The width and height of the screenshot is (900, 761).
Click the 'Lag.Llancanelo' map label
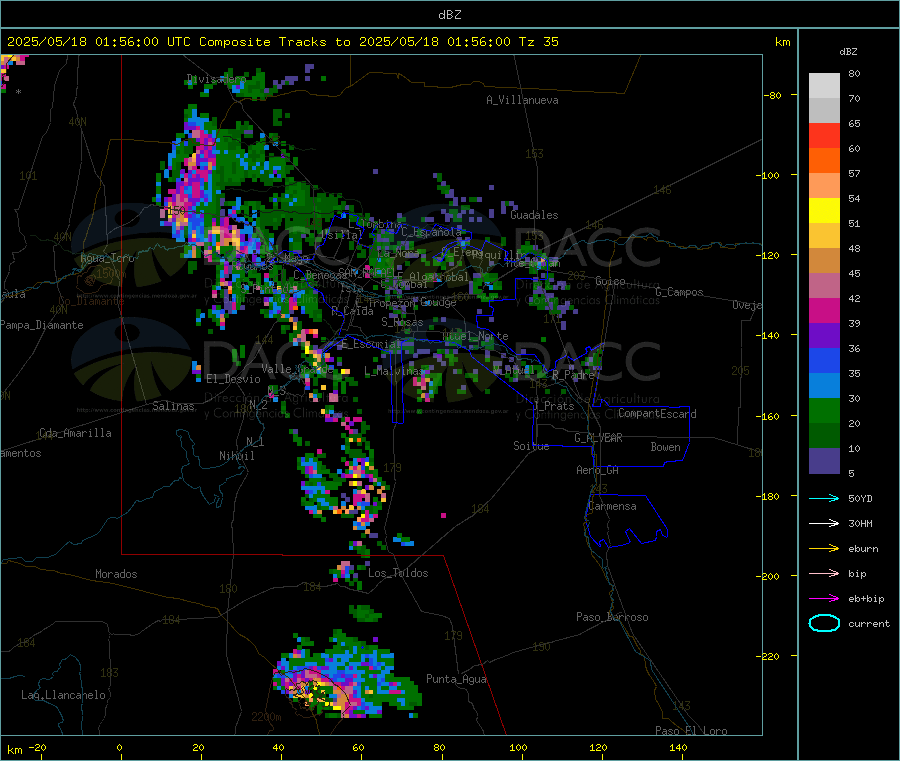pos(63,695)
